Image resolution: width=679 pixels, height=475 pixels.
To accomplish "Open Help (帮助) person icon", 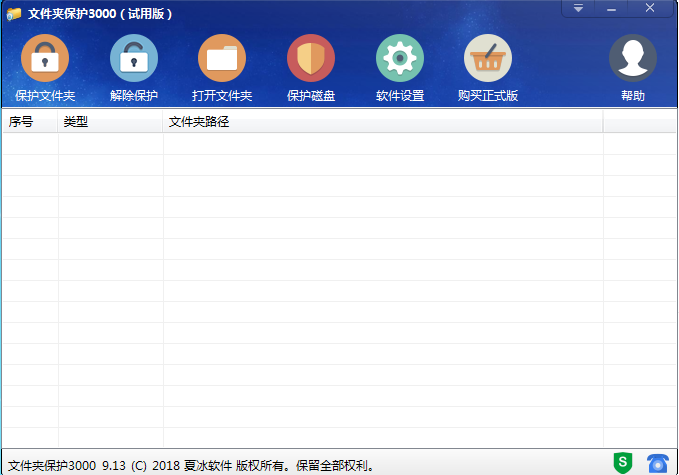I will pyautogui.click(x=633, y=59).
